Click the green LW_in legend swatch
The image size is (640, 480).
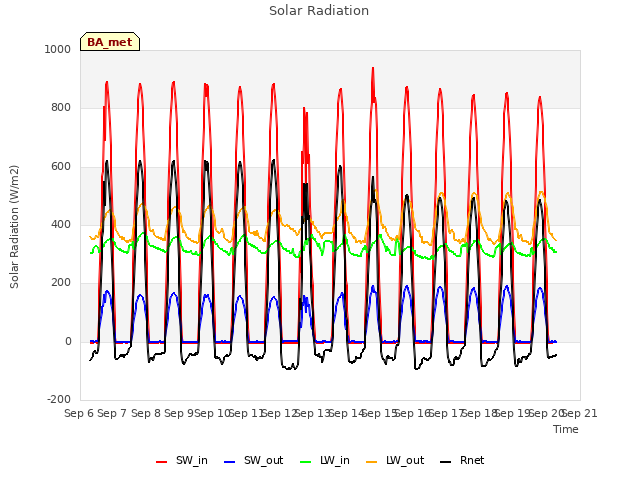[x=306, y=462]
